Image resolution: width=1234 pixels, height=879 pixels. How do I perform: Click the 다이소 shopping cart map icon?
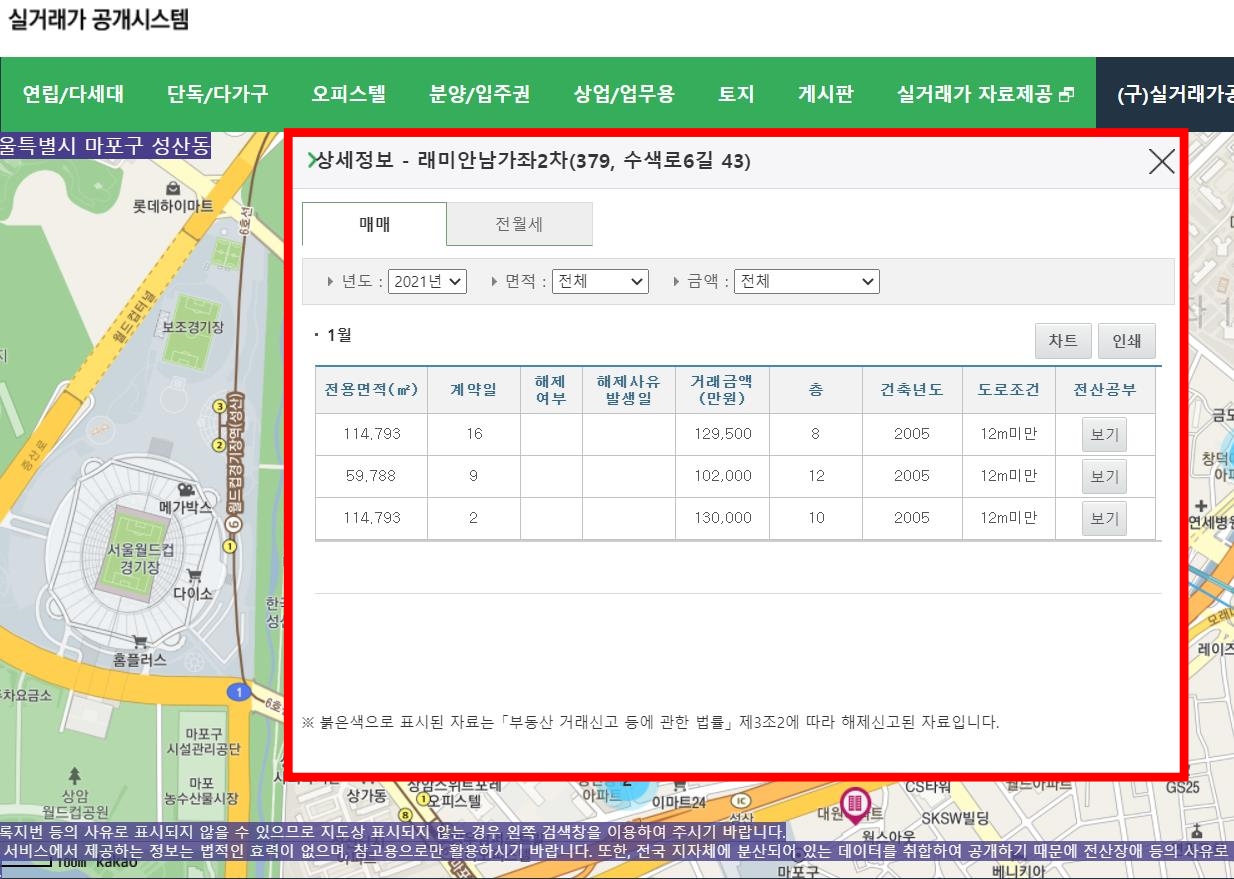coord(194,575)
